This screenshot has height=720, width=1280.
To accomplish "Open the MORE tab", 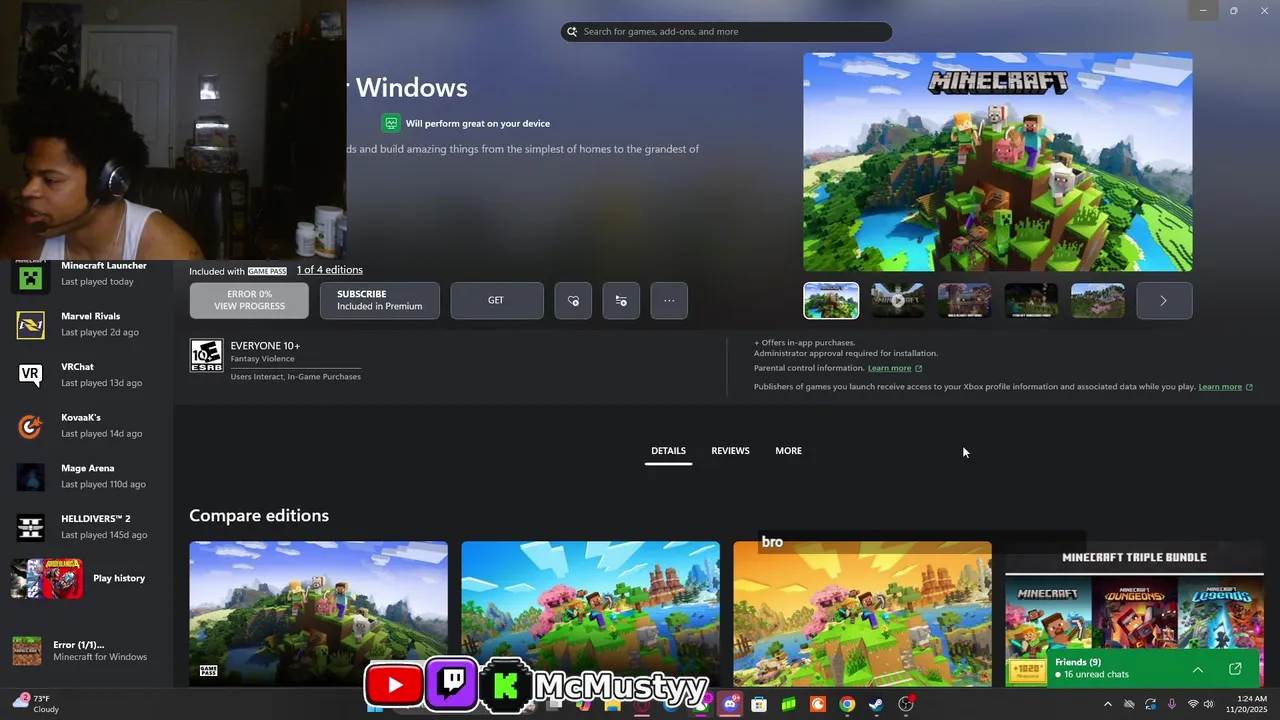I will click(x=788, y=451).
